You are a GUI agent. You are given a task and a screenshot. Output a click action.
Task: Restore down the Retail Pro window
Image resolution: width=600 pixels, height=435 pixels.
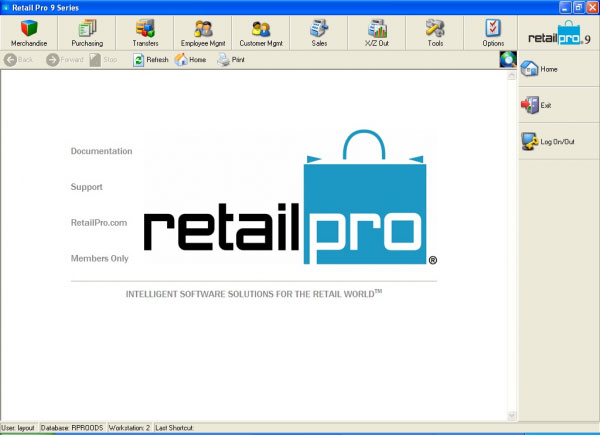579,8
